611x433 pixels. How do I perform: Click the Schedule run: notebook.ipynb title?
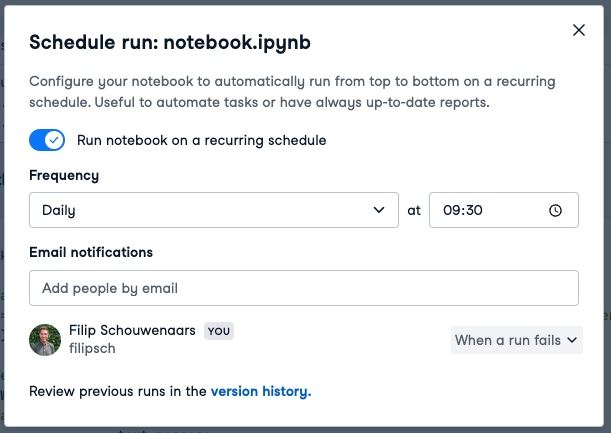(x=170, y=42)
